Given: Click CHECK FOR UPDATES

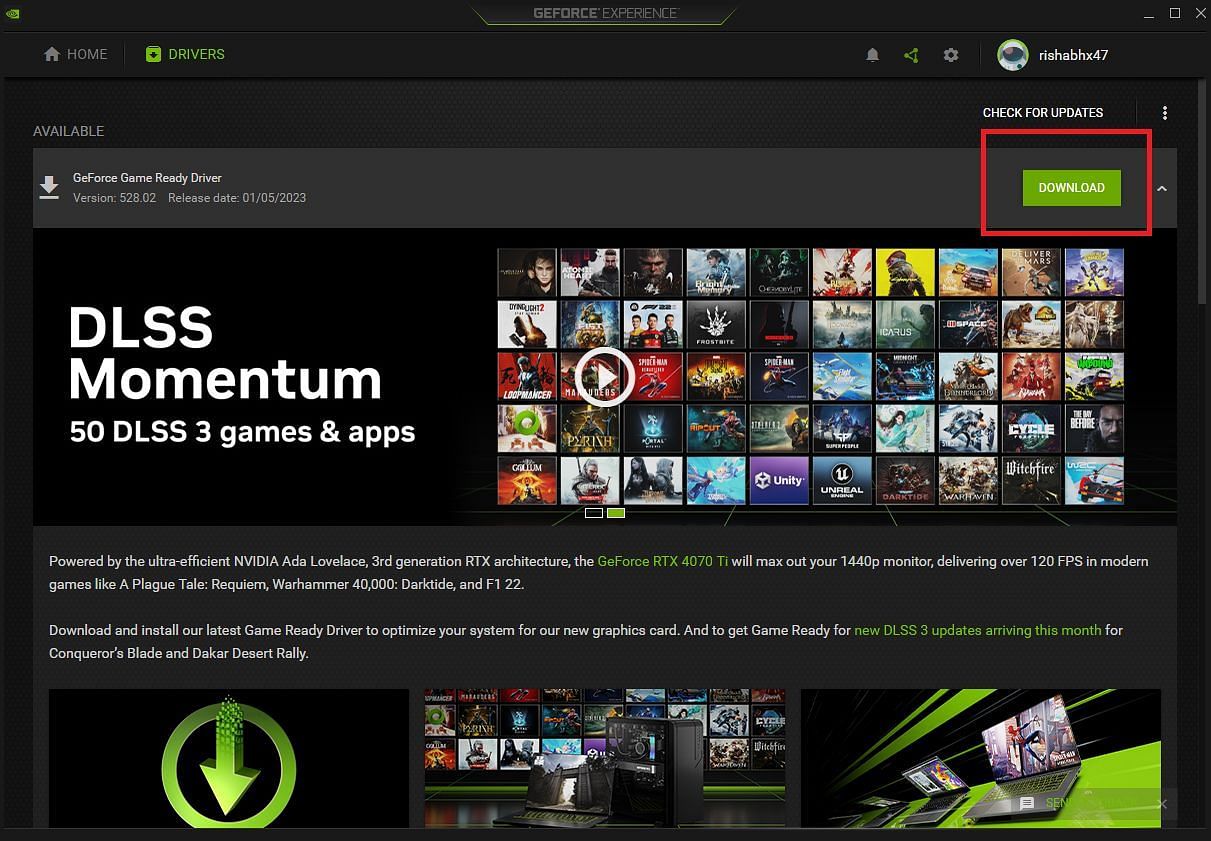Looking at the screenshot, I should click(x=1043, y=113).
